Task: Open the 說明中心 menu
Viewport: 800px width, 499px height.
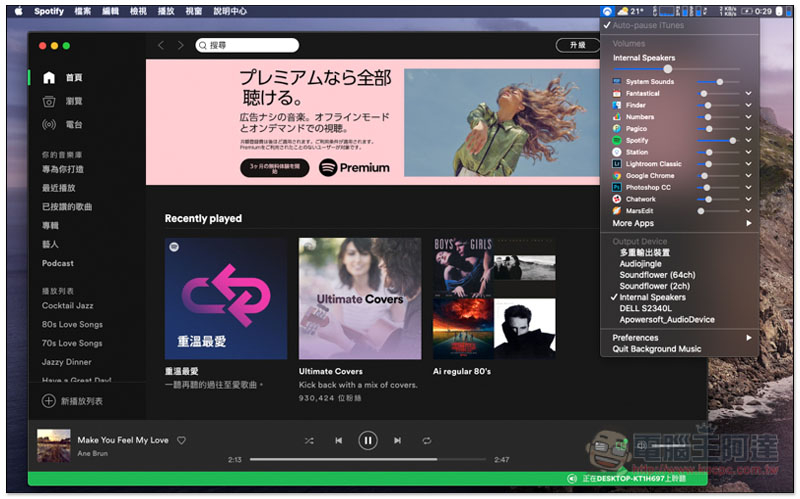Action: tap(230, 11)
